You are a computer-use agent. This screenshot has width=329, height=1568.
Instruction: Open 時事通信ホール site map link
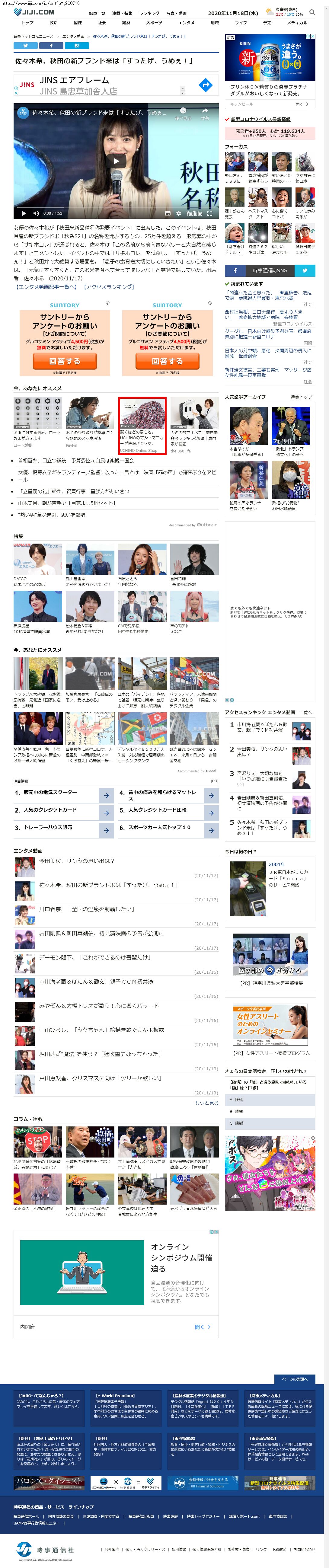[26, 1516]
